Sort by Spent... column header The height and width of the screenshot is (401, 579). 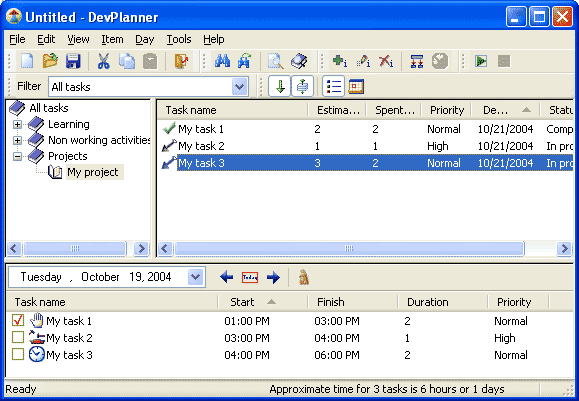[394, 110]
